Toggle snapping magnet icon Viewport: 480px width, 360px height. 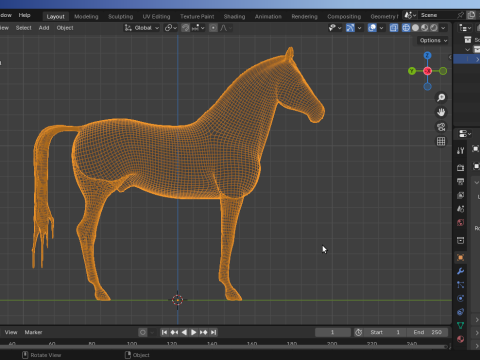[186, 28]
